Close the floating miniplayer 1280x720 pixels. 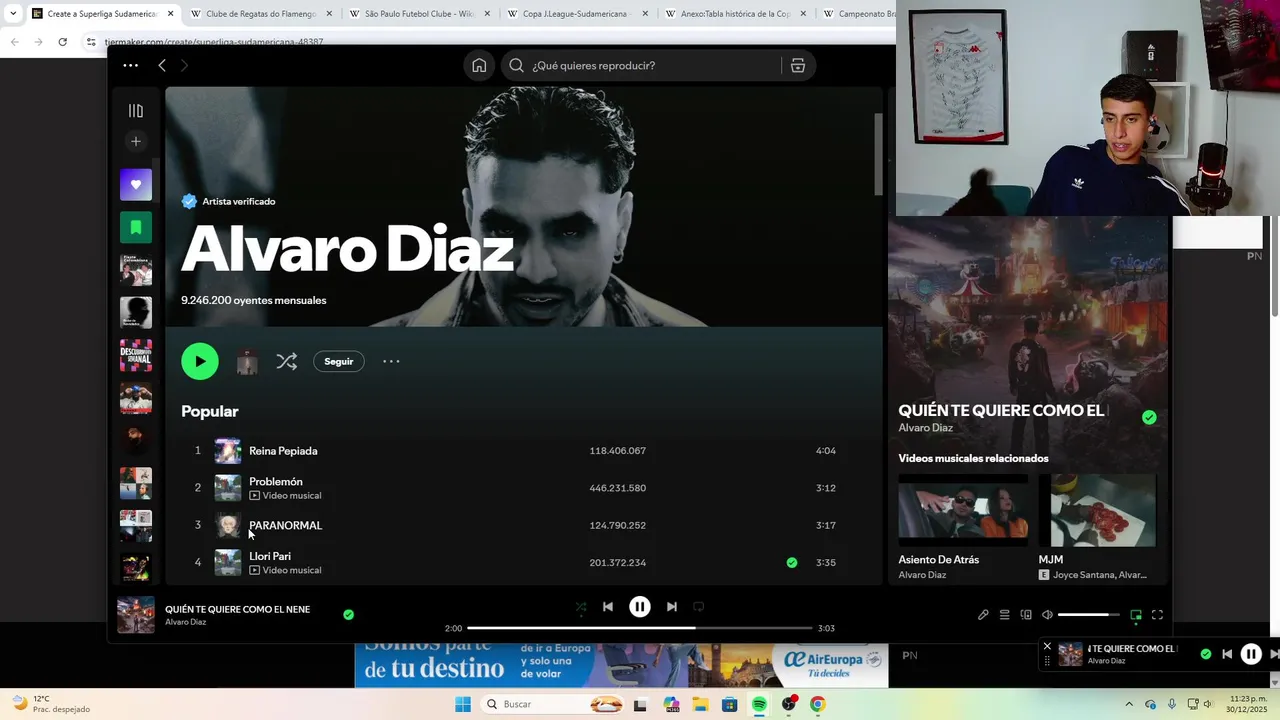point(1047,646)
